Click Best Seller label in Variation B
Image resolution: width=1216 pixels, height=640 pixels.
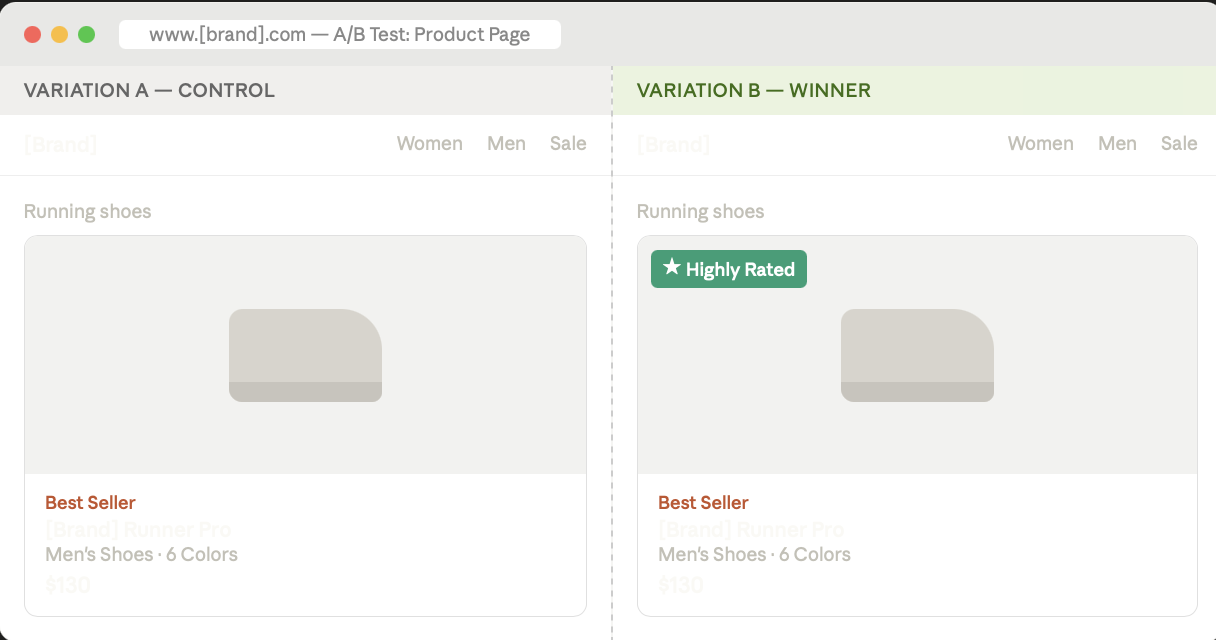(x=703, y=503)
